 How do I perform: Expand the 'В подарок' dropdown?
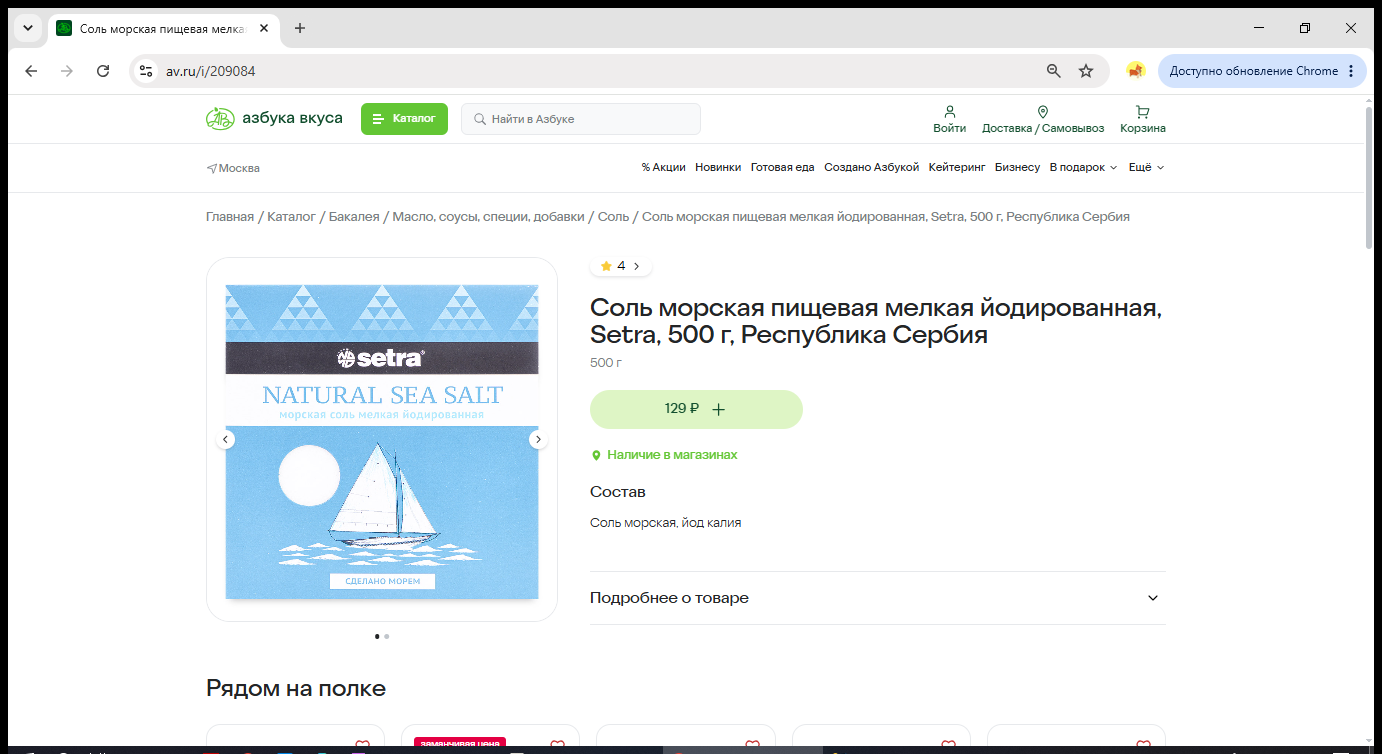point(1083,167)
